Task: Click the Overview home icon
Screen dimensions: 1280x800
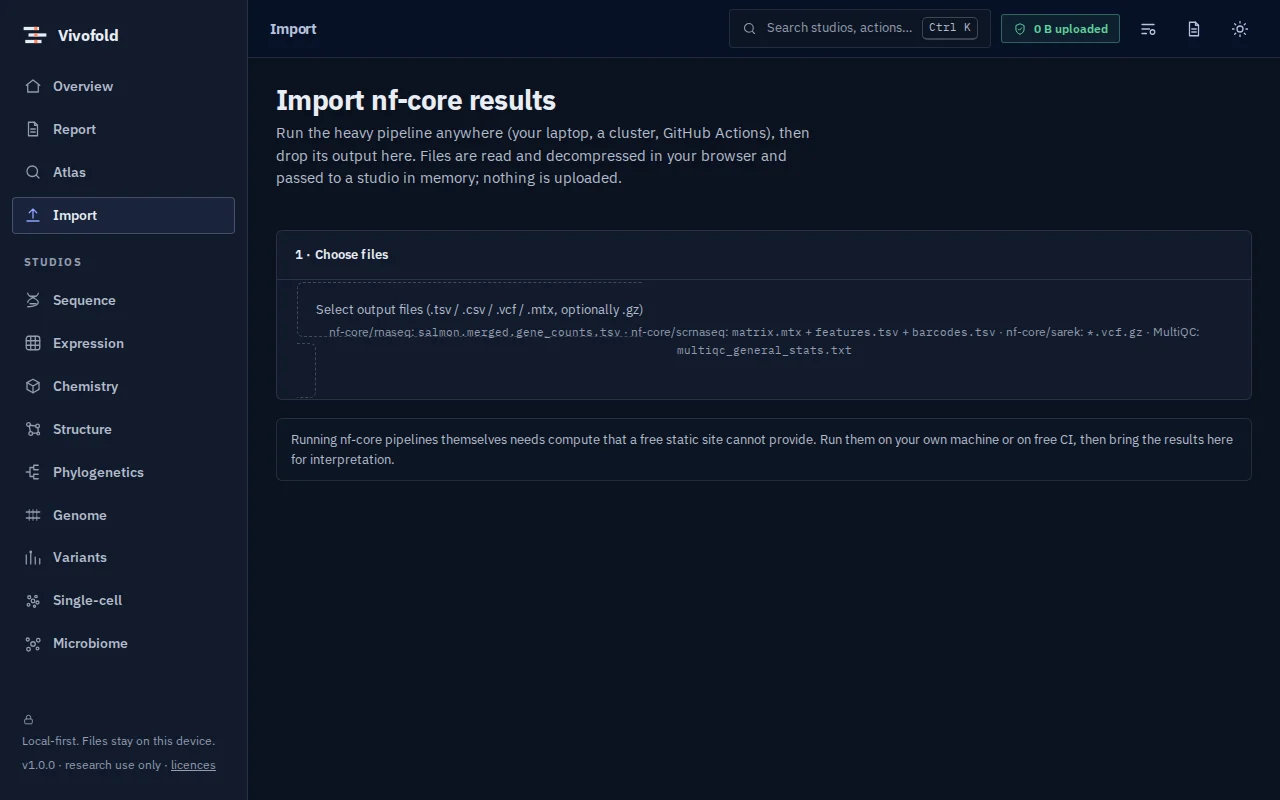Action: 33,86
